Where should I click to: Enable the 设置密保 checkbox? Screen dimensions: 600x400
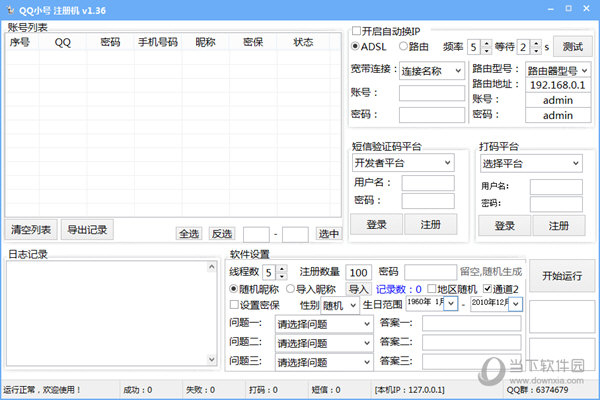[x=234, y=305]
